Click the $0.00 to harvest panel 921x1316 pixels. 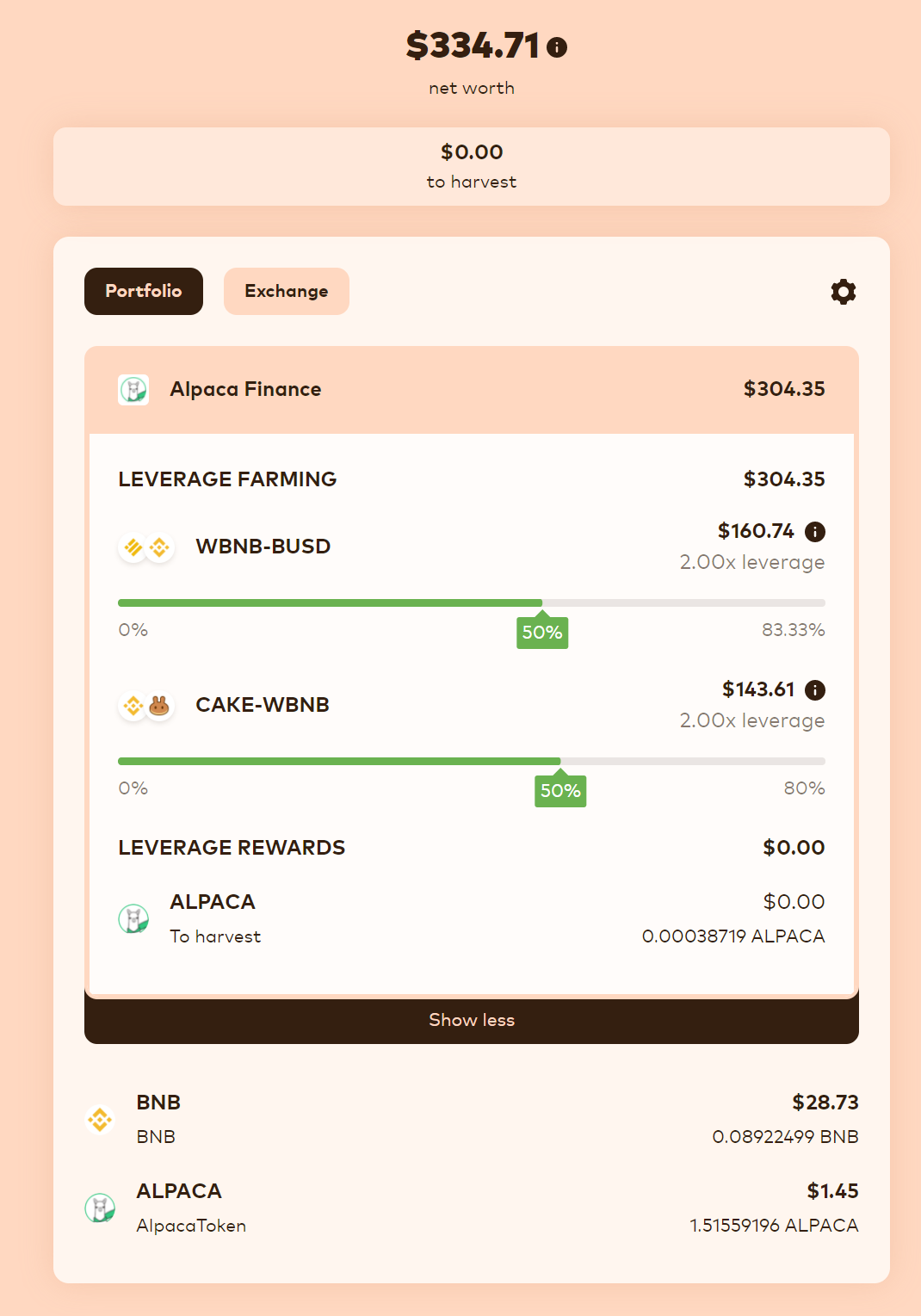coord(472,167)
